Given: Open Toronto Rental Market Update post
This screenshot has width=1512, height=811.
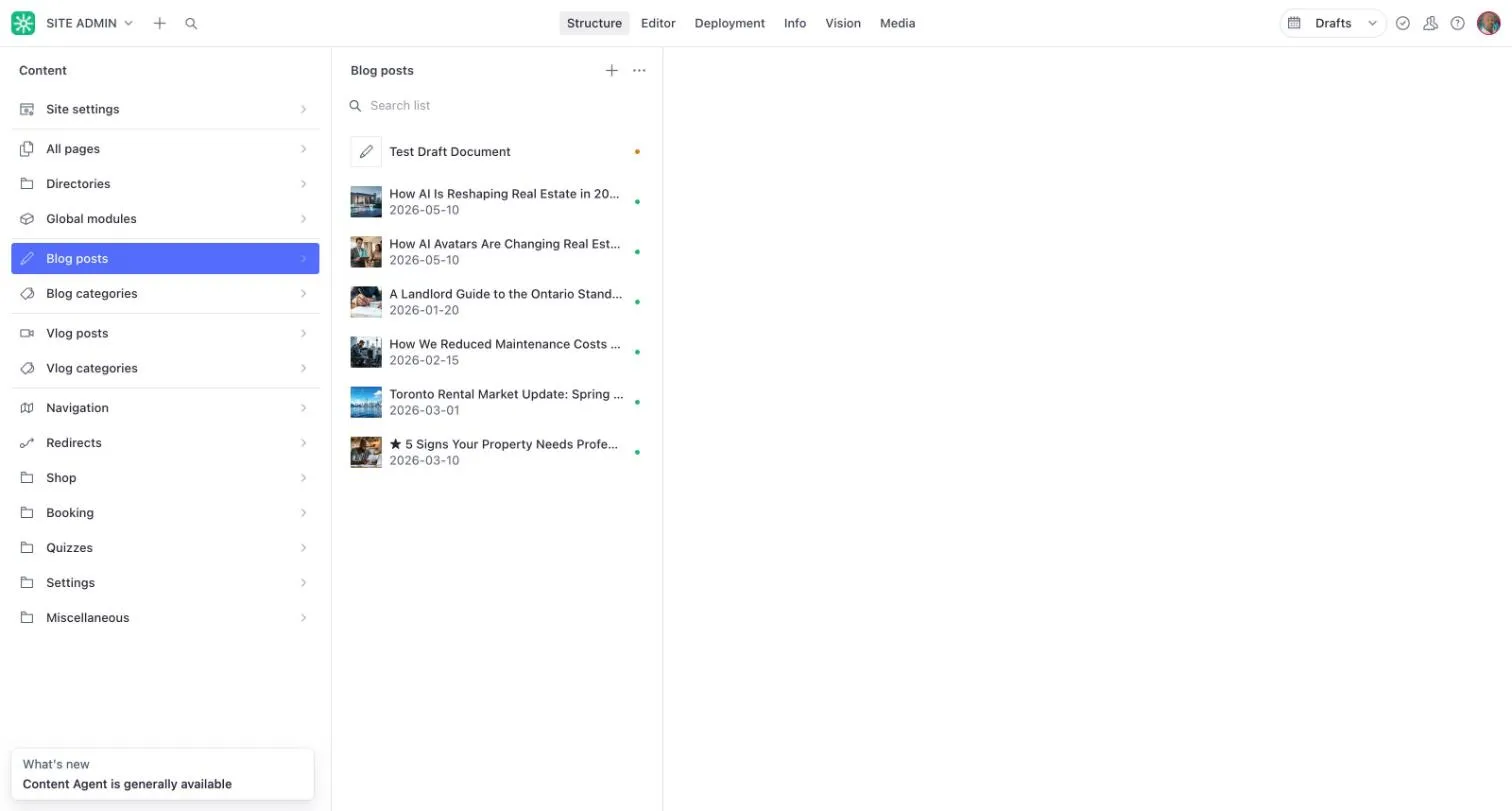Looking at the screenshot, I should [496, 402].
